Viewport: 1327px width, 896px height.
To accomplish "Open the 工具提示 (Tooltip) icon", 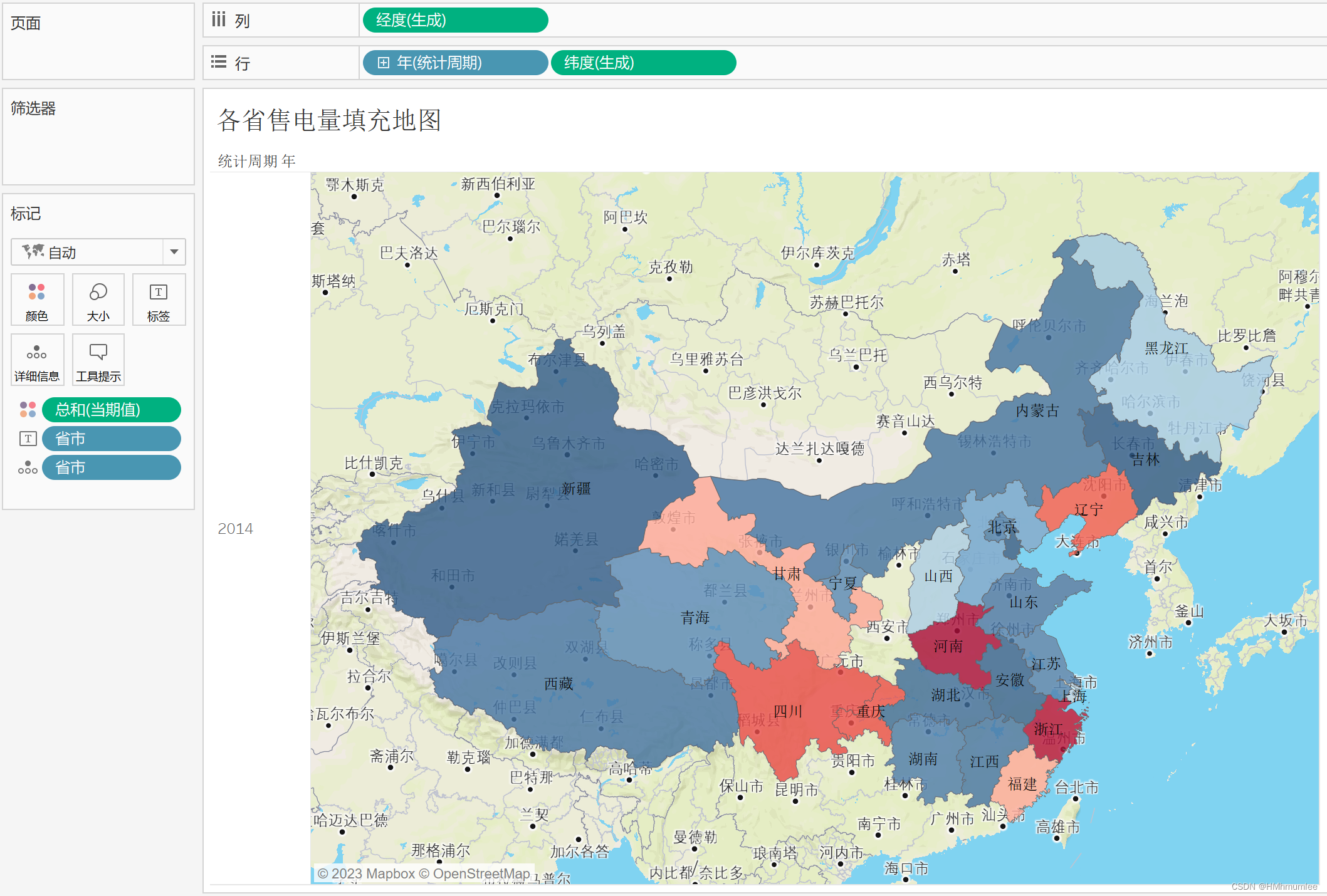I will coord(98,360).
